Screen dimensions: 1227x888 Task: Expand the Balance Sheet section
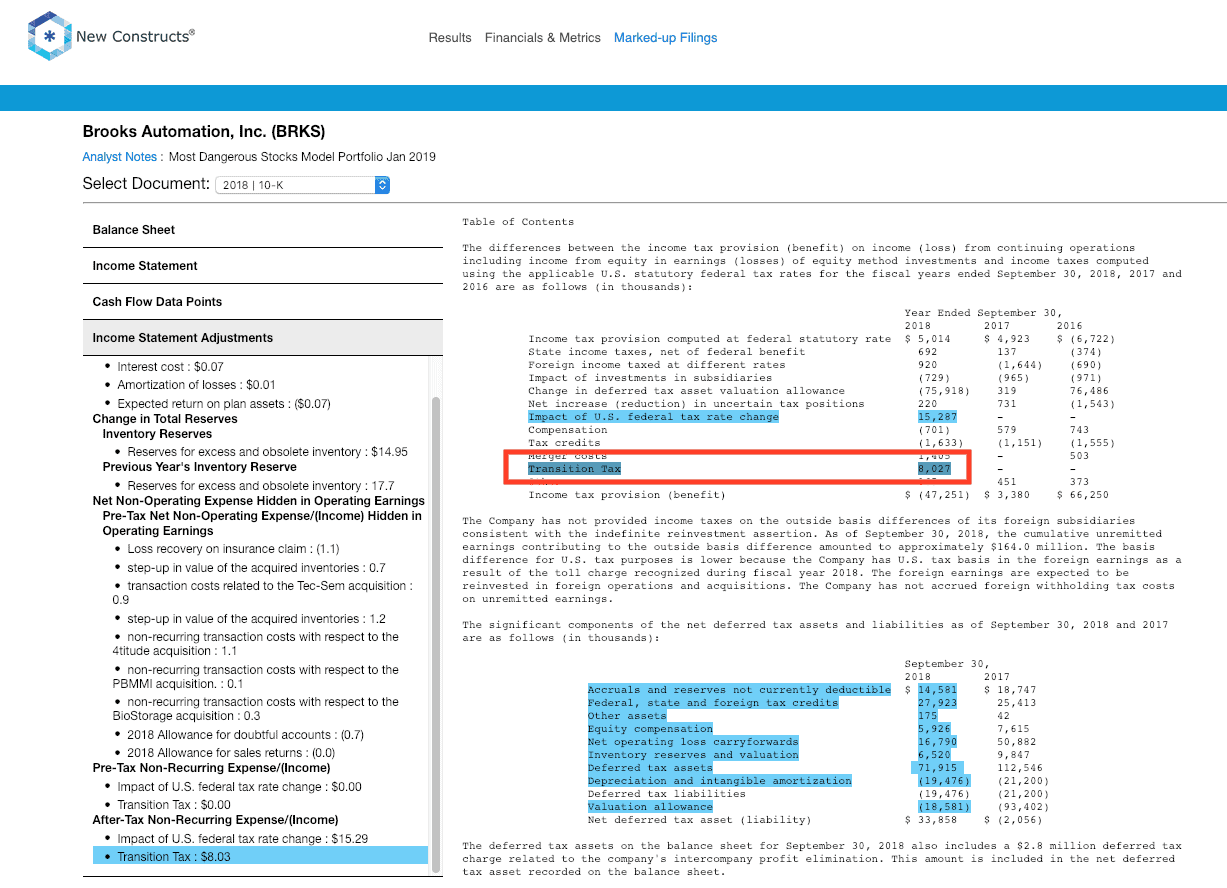click(262, 230)
